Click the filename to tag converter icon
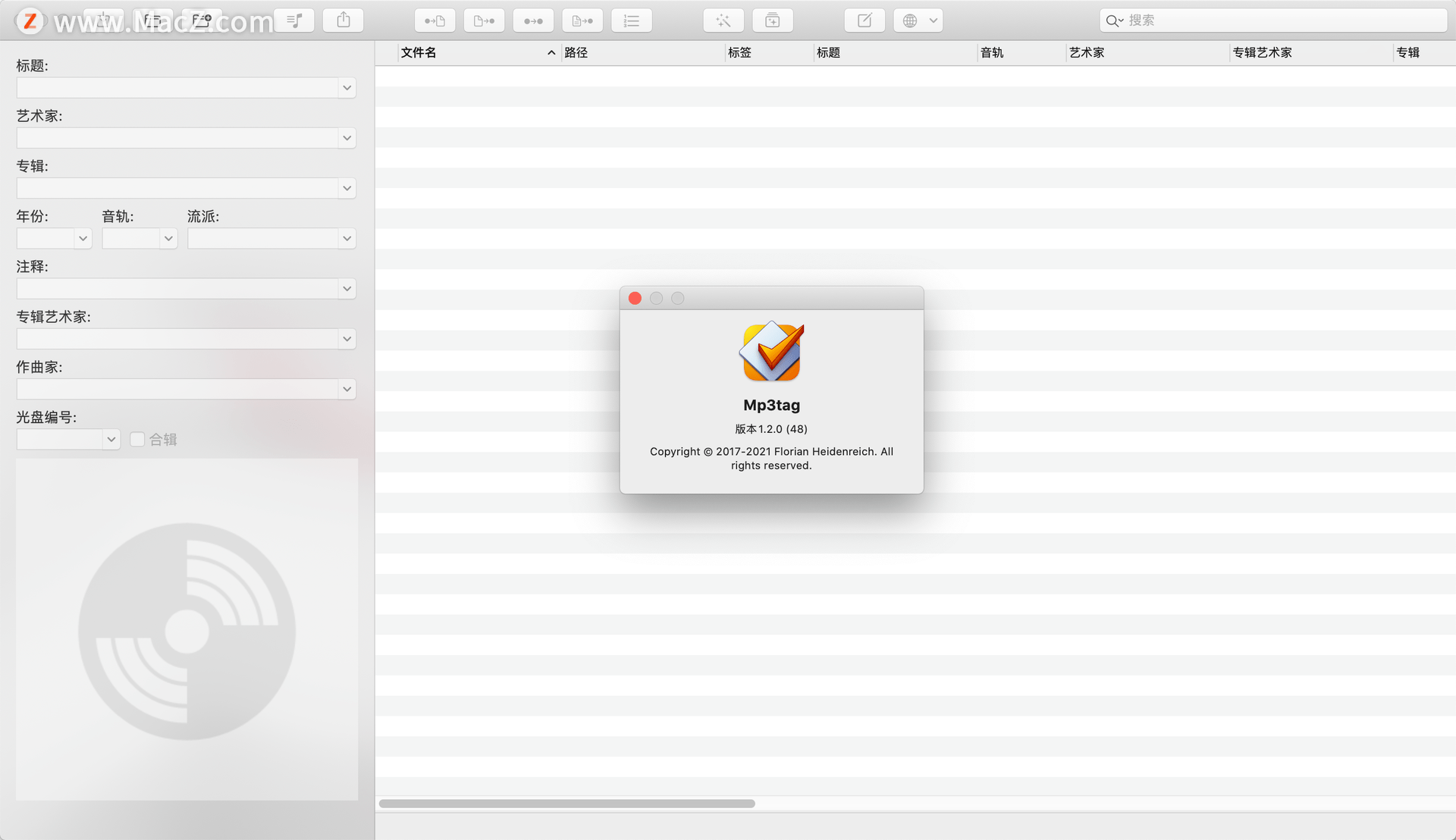The height and width of the screenshot is (840, 1456). click(x=485, y=20)
